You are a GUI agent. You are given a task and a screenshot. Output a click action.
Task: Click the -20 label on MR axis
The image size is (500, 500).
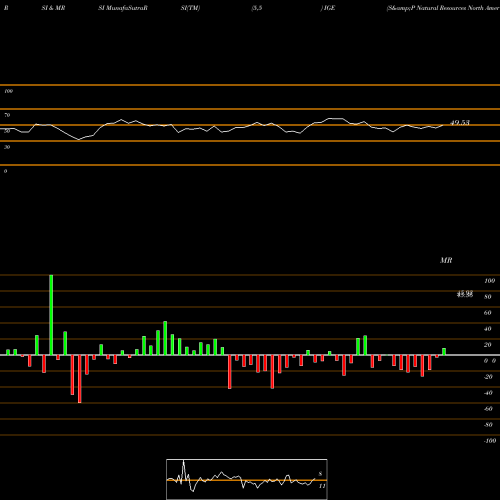pyautogui.click(x=488, y=377)
